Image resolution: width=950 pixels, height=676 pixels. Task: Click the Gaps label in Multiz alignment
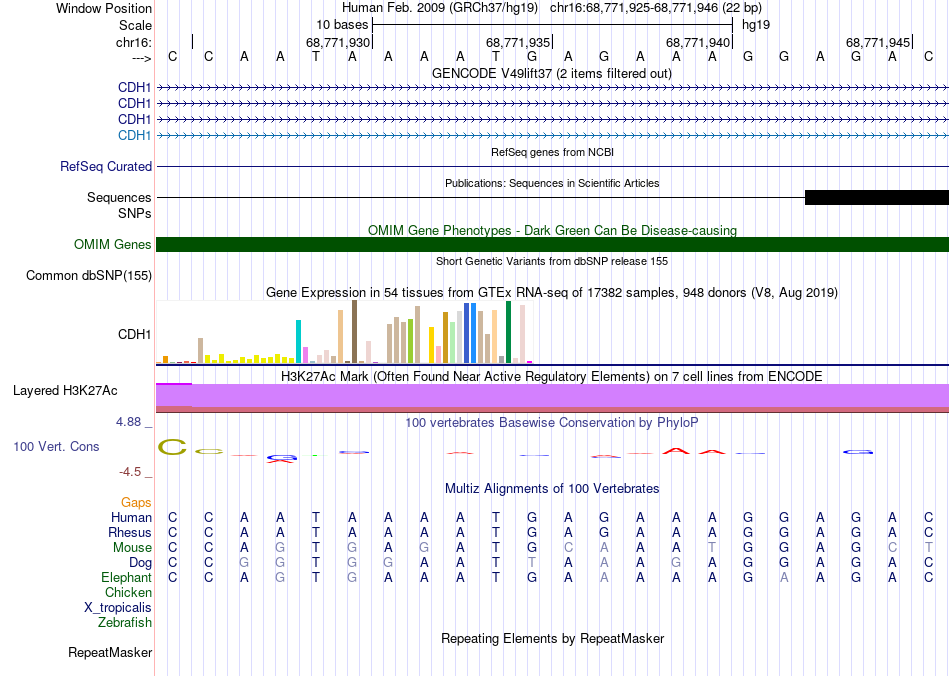coord(136,502)
